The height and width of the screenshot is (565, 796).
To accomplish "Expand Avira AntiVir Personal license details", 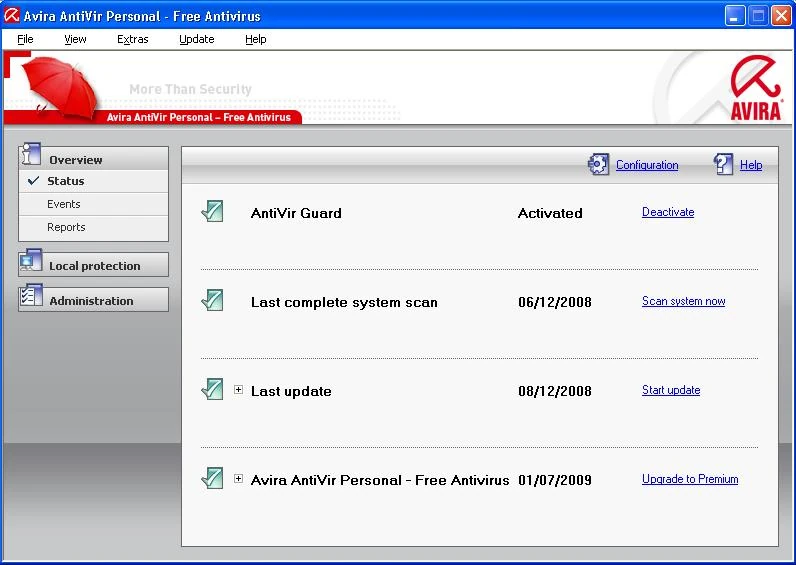I will point(238,479).
